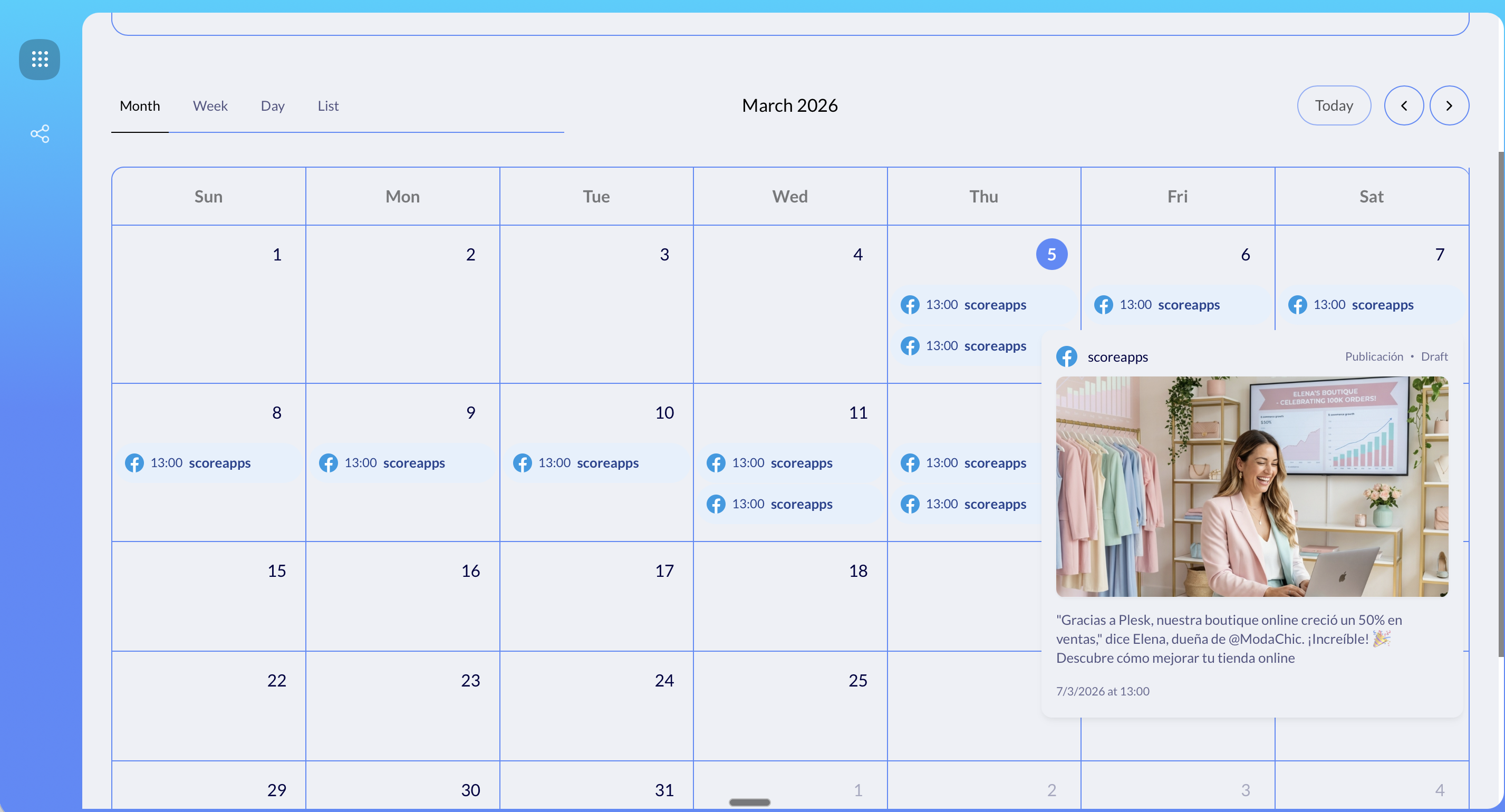Click Facebook icon on Monday 9 post
Image resolution: width=1505 pixels, height=812 pixels.
tap(329, 462)
